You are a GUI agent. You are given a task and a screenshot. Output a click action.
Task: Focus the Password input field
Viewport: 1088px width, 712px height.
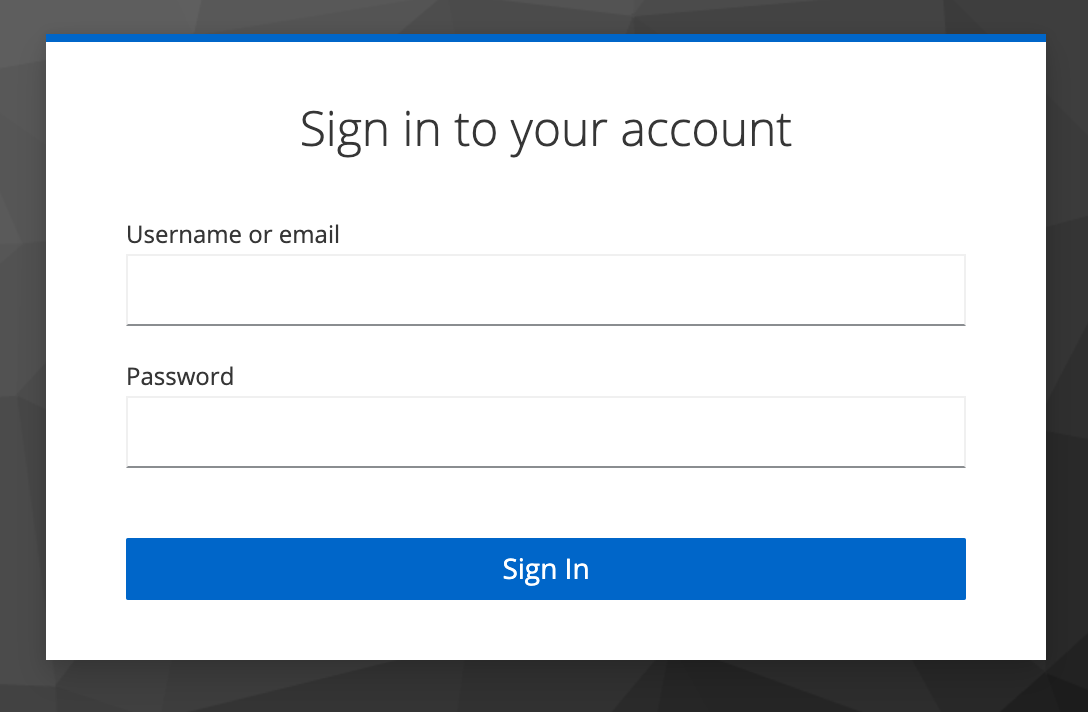tap(545, 432)
